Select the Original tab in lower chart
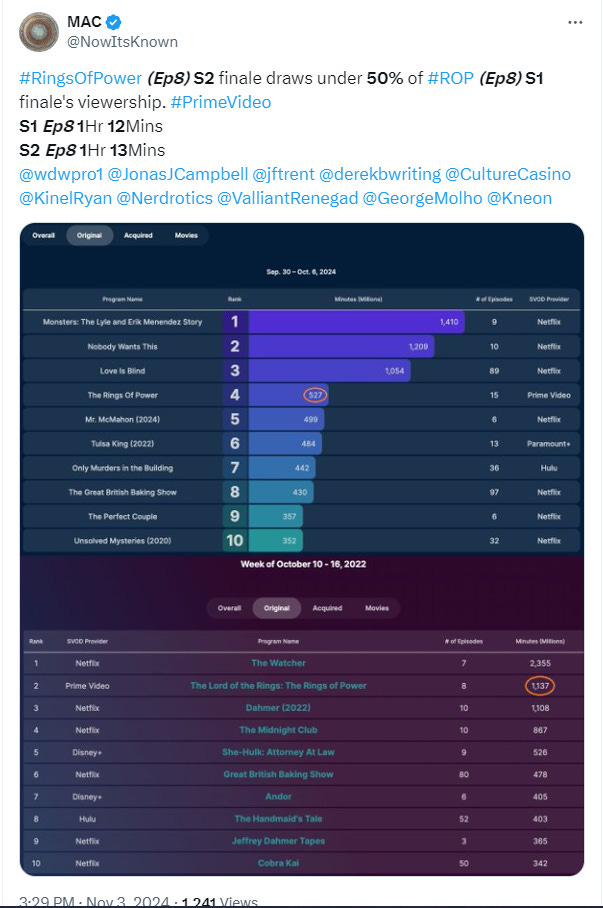Viewport: 603px width, 908px height. tap(276, 608)
